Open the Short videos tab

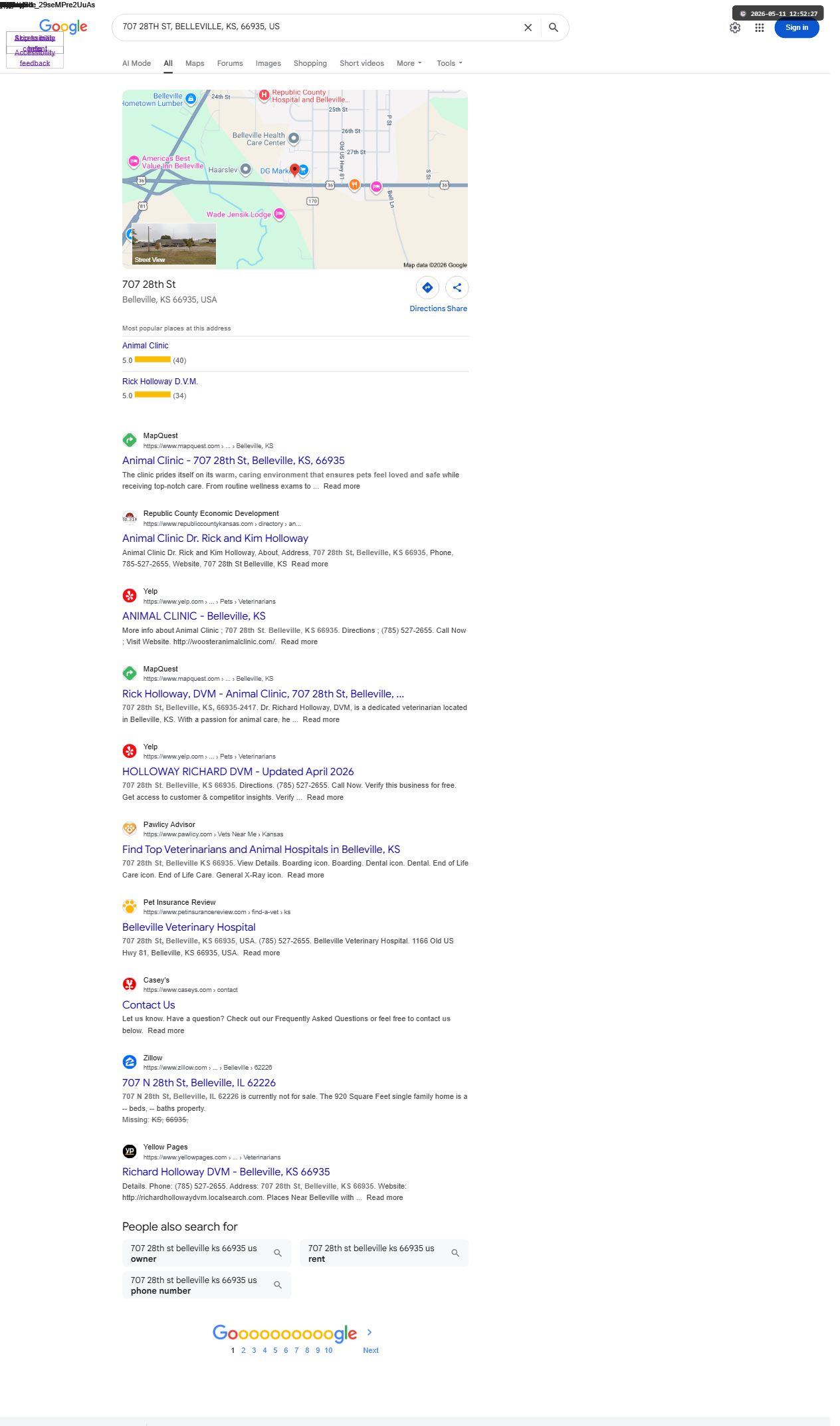tap(362, 63)
